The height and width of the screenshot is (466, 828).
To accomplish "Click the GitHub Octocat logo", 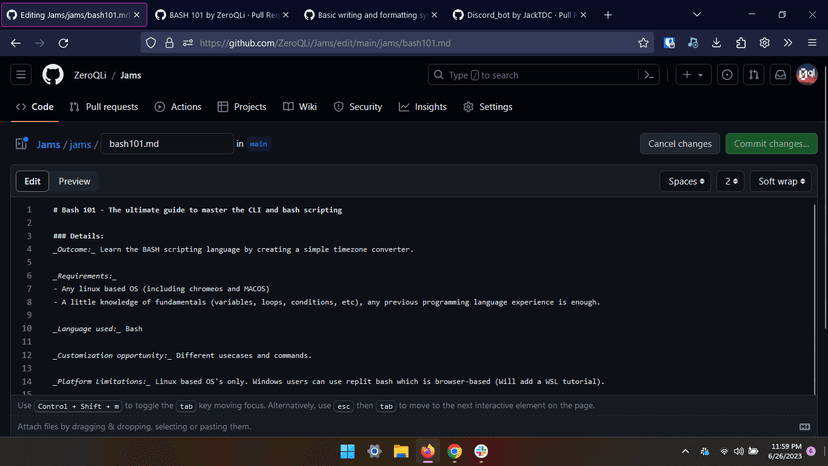I will coord(53,75).
